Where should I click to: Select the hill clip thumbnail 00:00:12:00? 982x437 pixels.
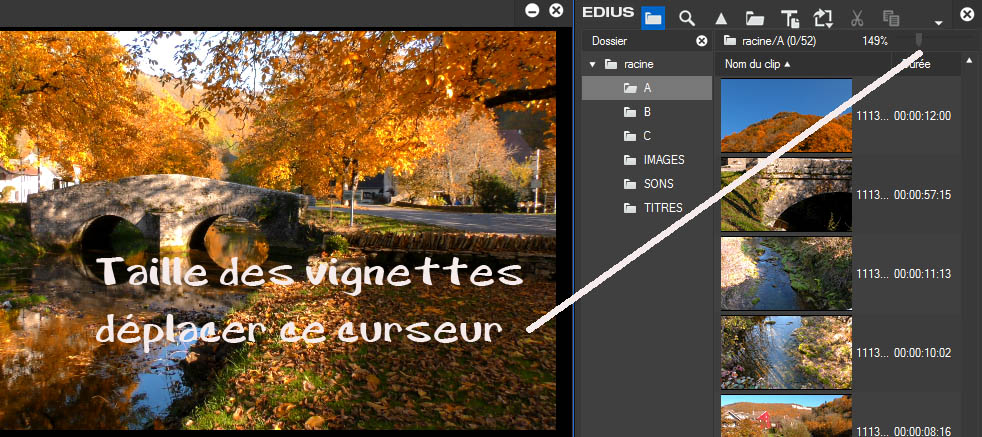tap(786, 115)
